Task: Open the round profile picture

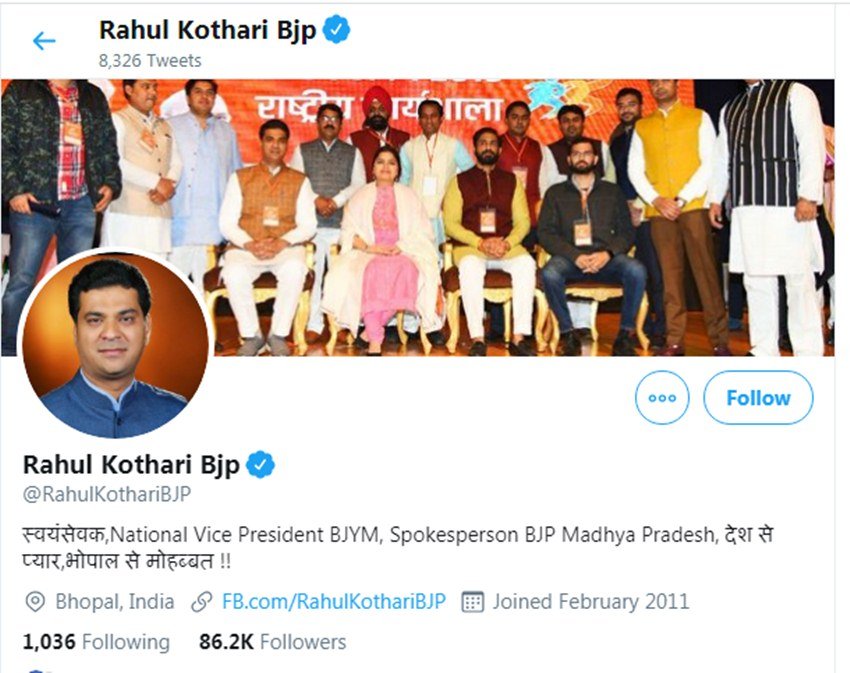Action: coord(115,345)
